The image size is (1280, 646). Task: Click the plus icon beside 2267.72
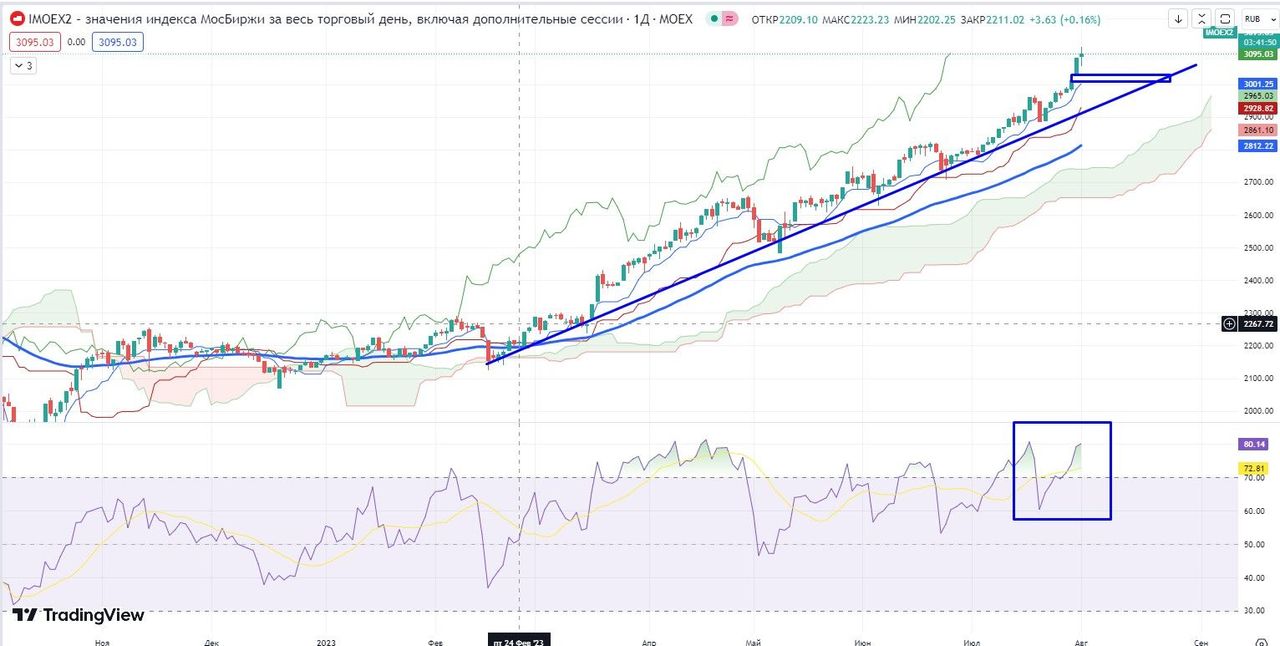[1229, 324]
